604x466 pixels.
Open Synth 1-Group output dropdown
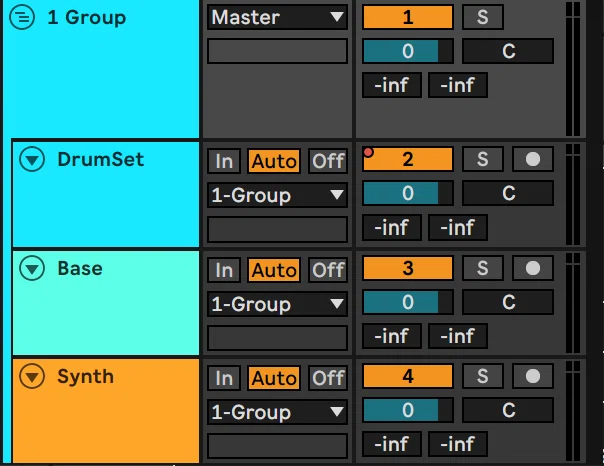point(277,412)
